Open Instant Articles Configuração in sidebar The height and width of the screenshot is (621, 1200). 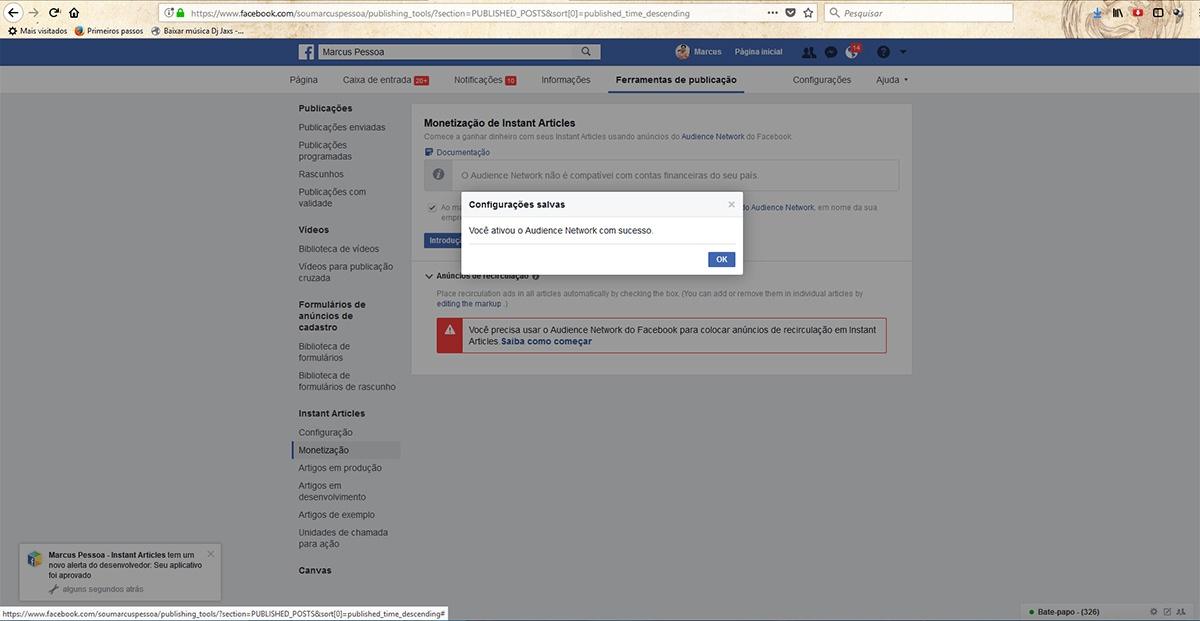coord(325,433)
